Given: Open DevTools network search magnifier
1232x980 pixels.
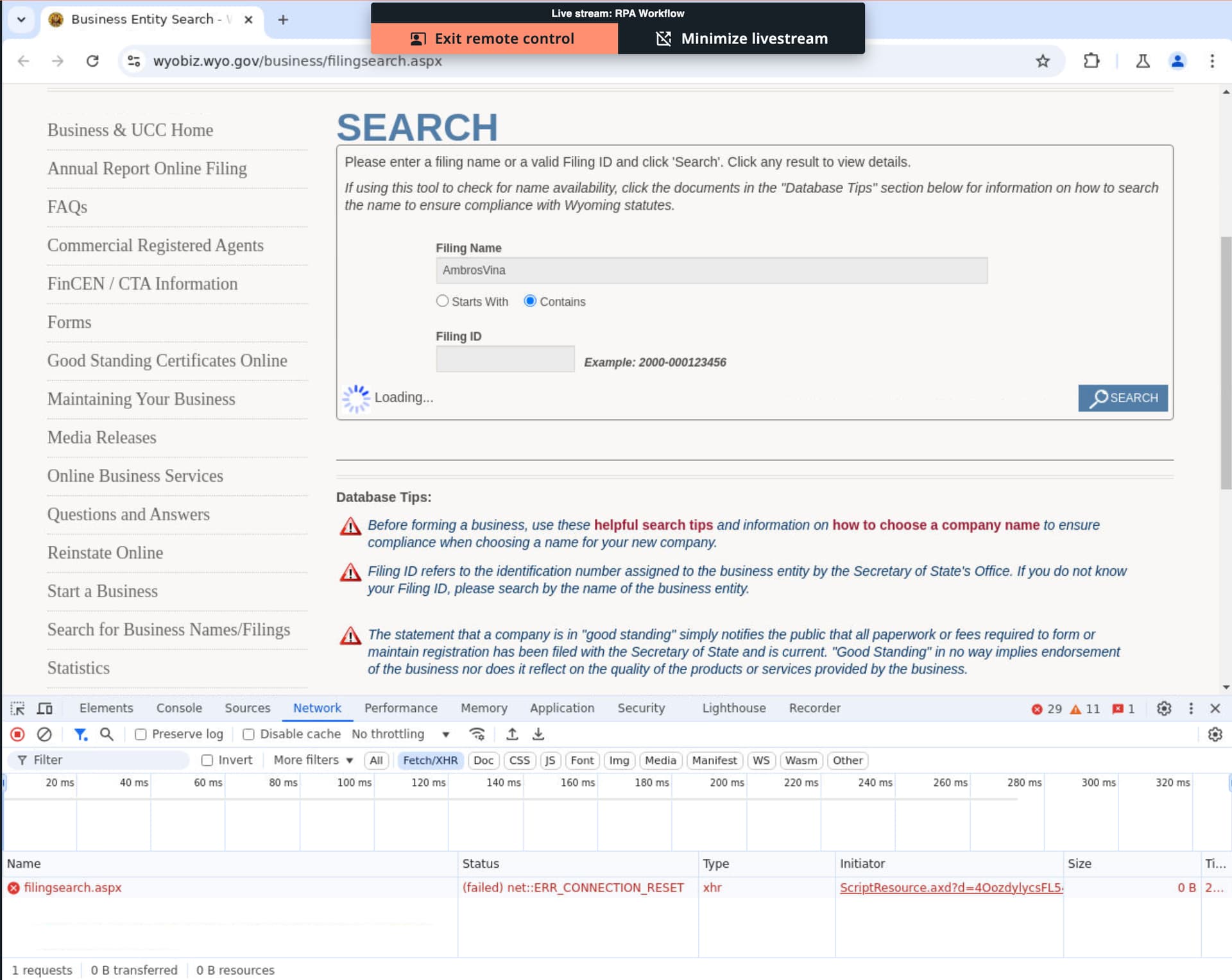Looking at the screenshot, I should [107, 734].
